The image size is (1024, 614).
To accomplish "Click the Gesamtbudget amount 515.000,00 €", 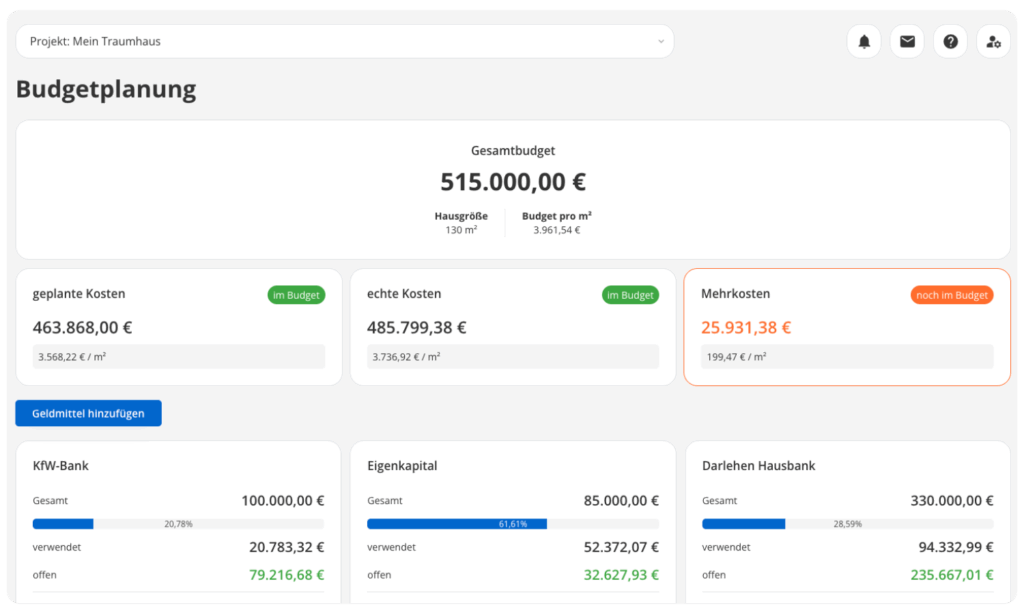I will (512, 182).
